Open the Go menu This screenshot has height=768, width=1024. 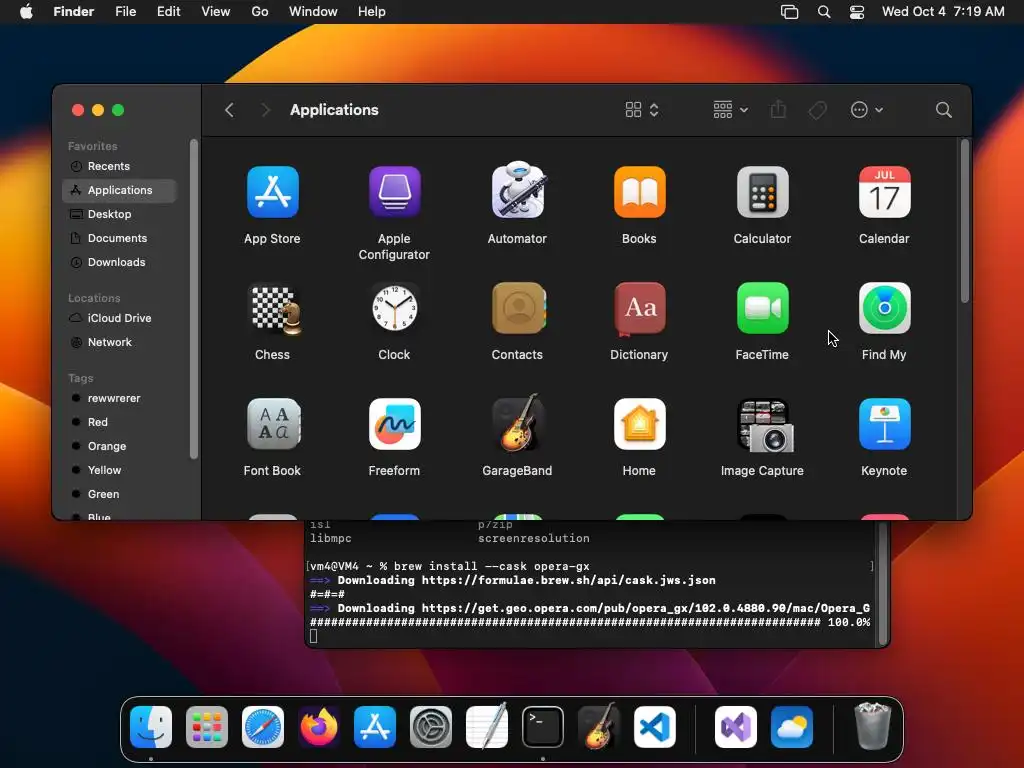tap(260, 12)
